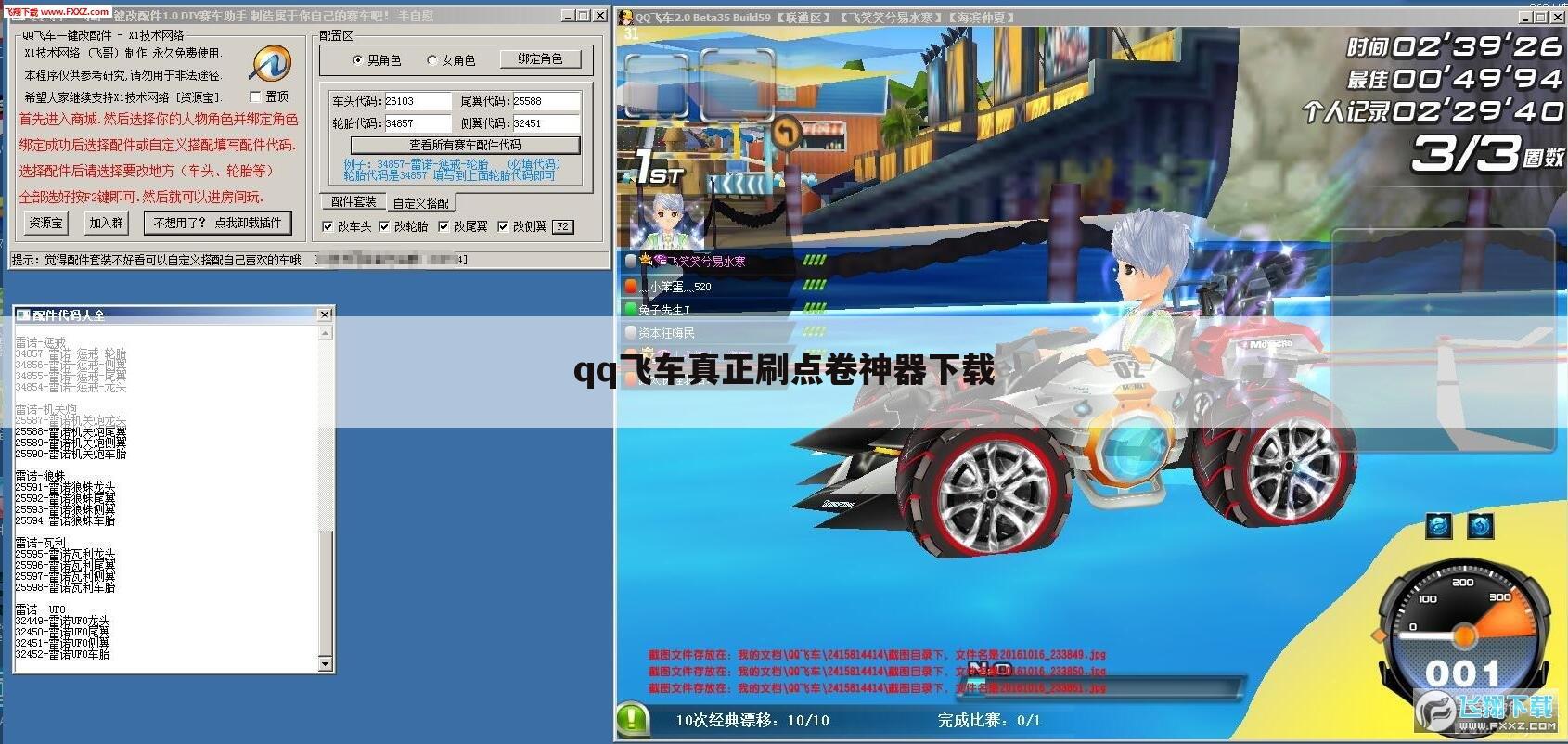Click the 加入群 button

point(106,223)
